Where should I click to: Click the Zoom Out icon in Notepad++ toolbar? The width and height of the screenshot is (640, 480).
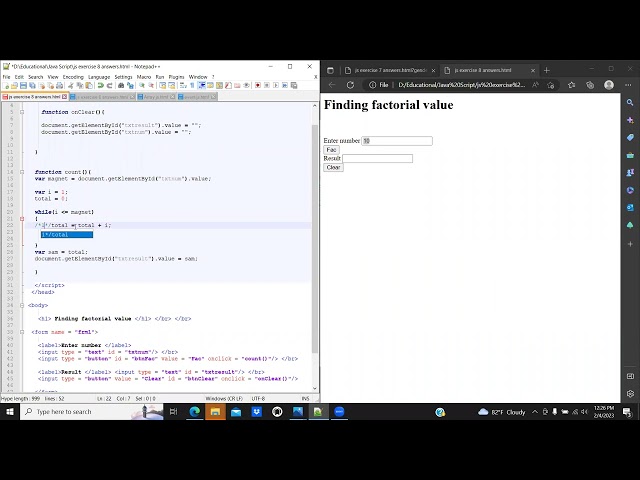(x=151, y=85)
